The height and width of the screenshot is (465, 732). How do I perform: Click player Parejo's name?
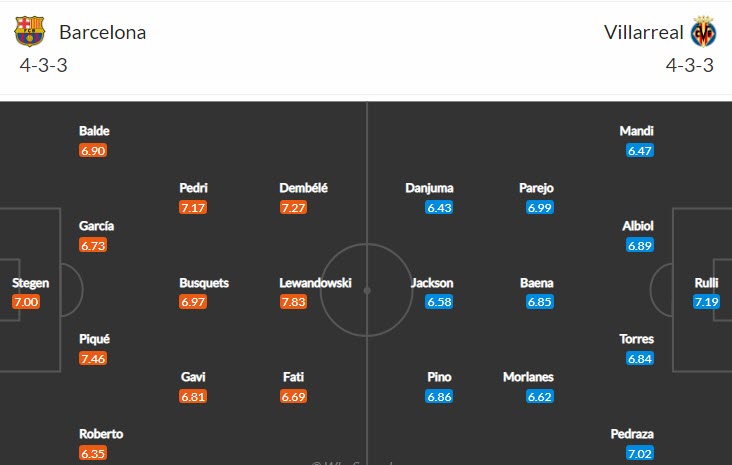pos(536,188)
